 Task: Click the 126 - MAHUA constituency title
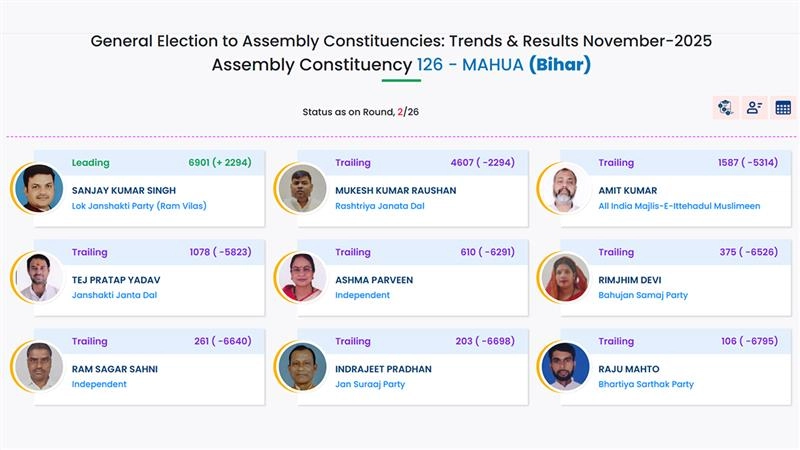(469, 65)
